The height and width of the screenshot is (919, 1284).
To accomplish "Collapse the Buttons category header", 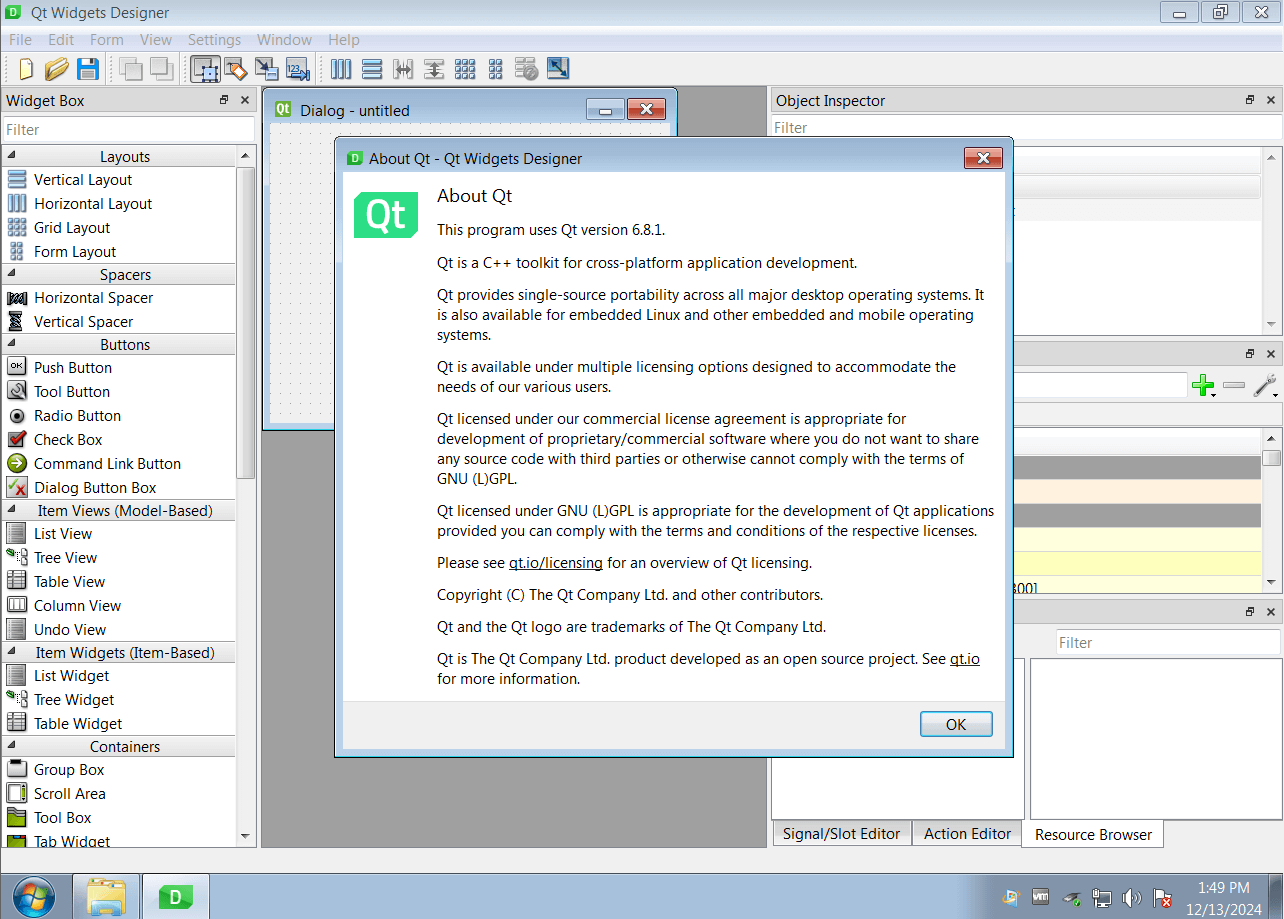I will [x=119, y=345].
